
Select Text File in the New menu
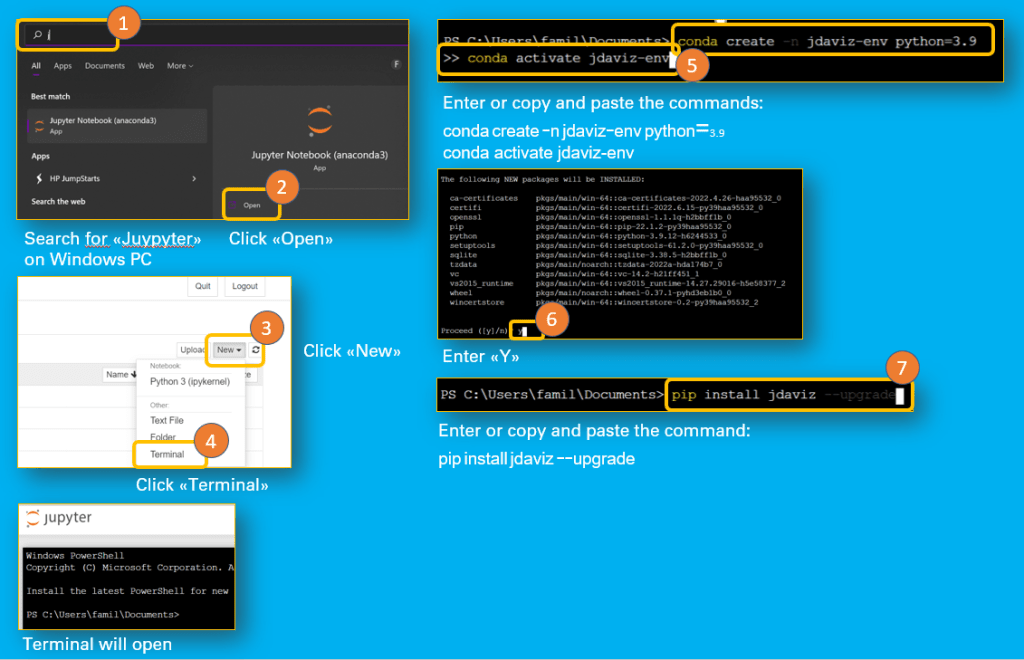[x=167, y=421]
